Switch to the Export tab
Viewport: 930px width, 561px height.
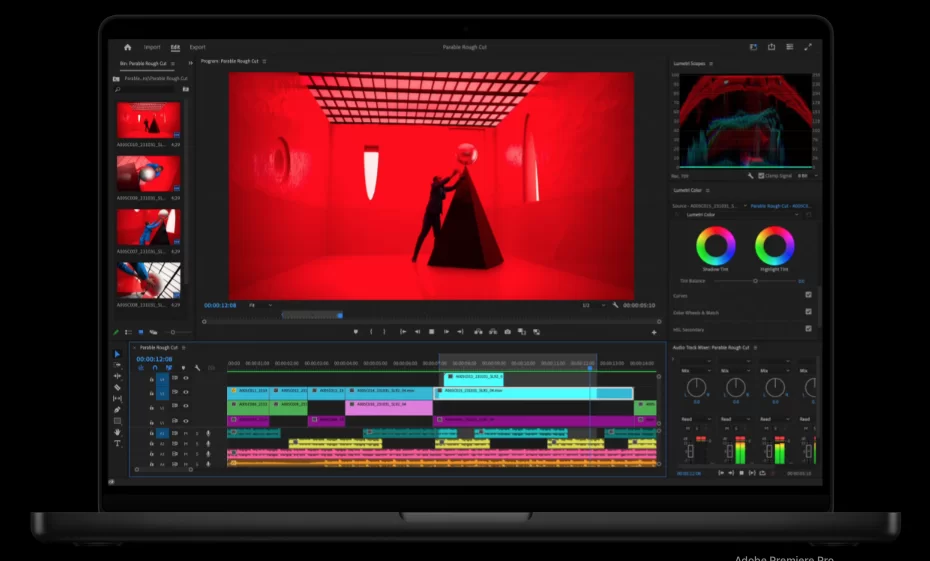197,47
